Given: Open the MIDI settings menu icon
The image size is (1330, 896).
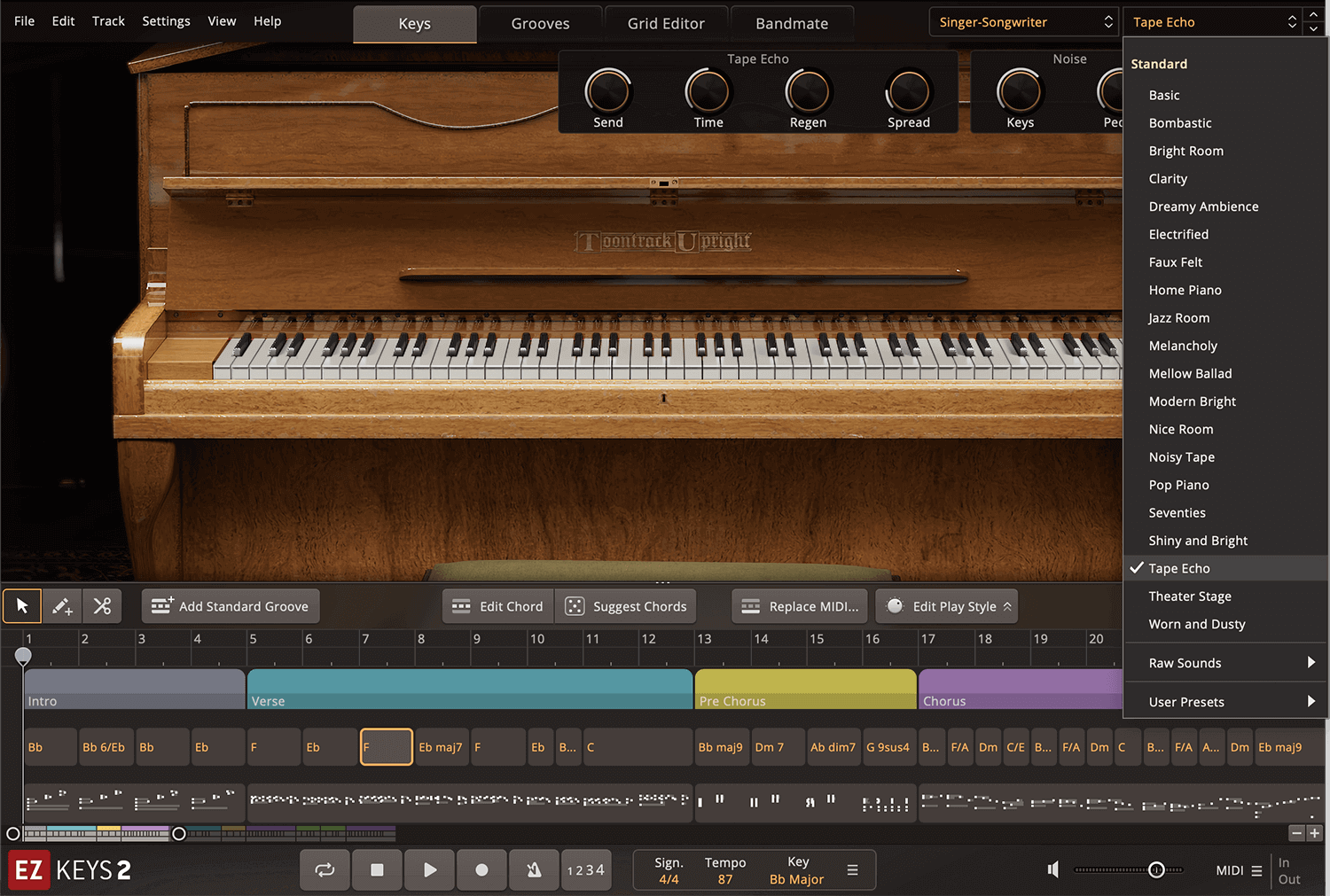Looking at the screenshot, I should click(1256, 871).
